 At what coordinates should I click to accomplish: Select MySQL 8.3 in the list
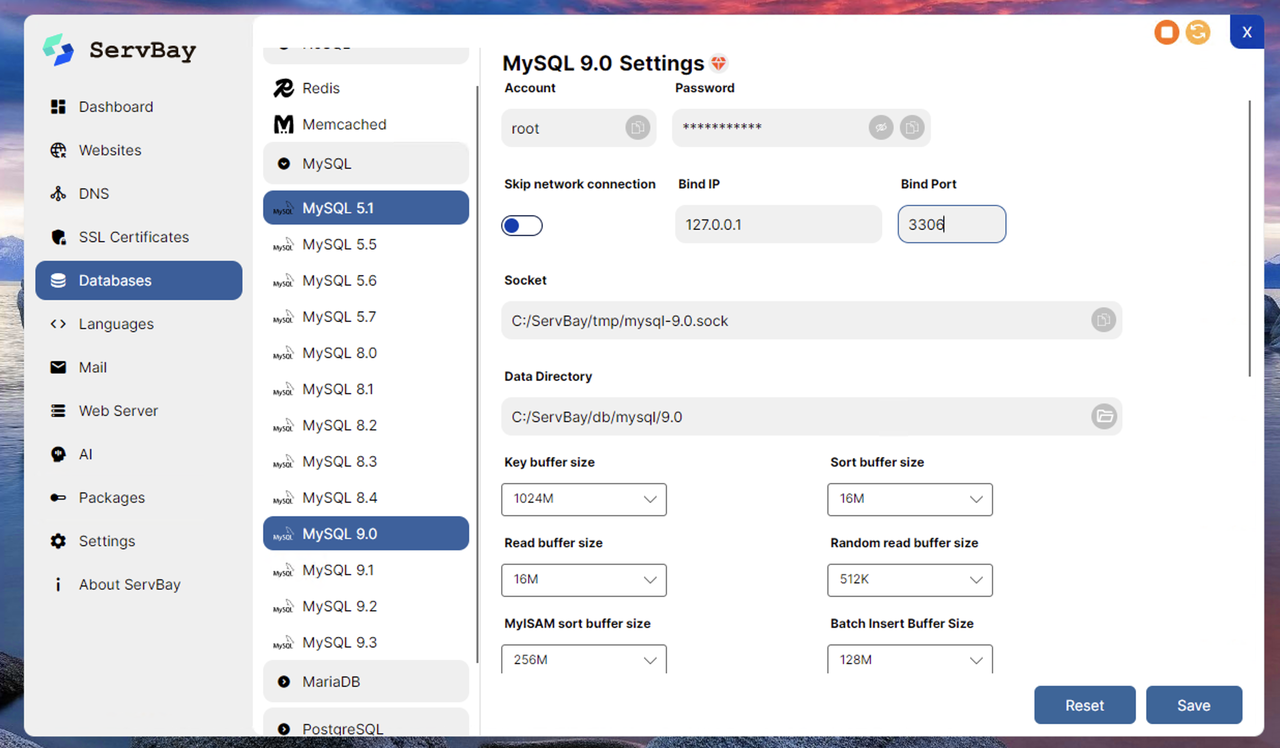coord(366,462)
